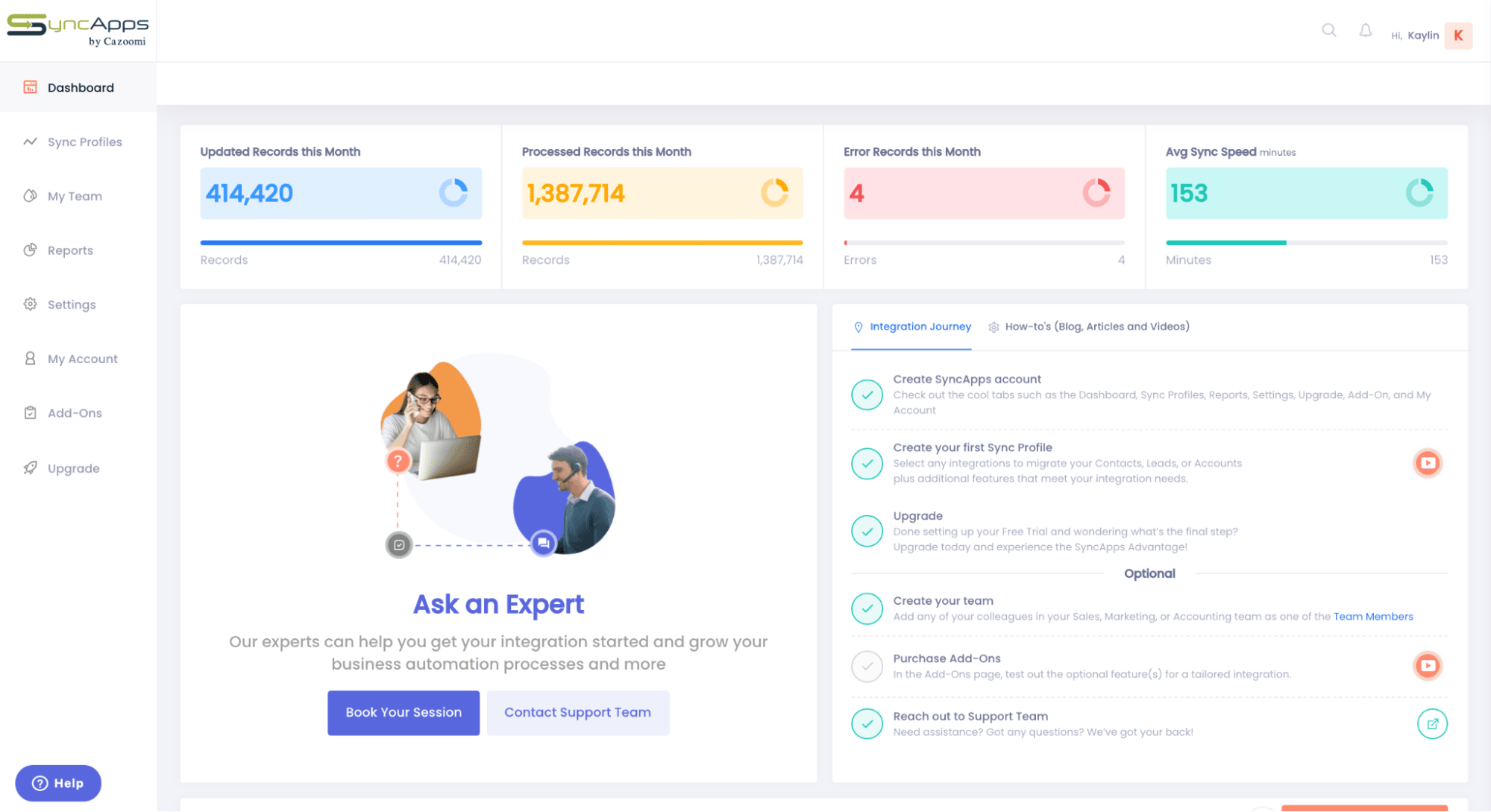Toggle the Create your team checkbox
The width and height of the screenshot is (1491, 812).
866,607
